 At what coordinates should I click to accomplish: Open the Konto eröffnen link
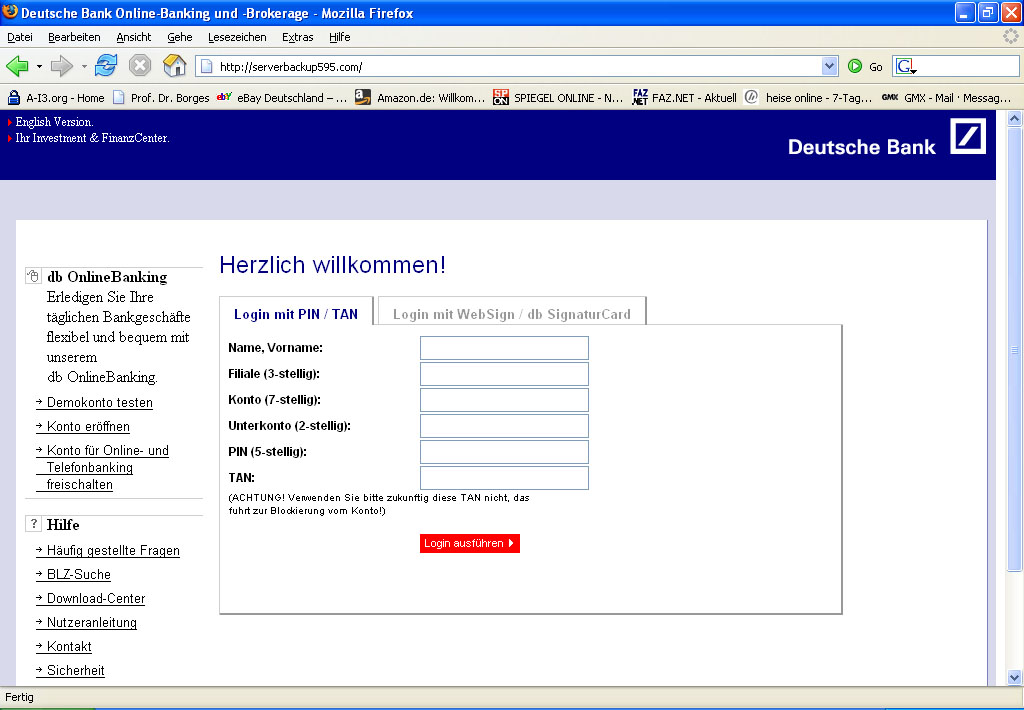88,427
